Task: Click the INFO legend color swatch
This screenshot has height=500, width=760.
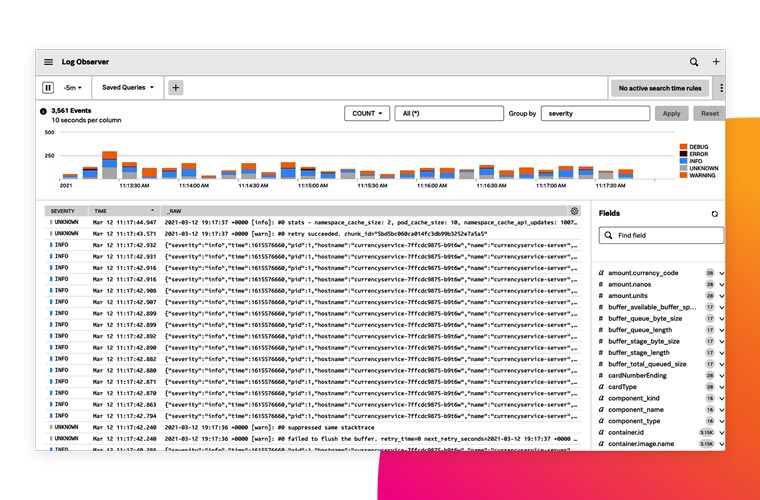Action: coord(683,161)
